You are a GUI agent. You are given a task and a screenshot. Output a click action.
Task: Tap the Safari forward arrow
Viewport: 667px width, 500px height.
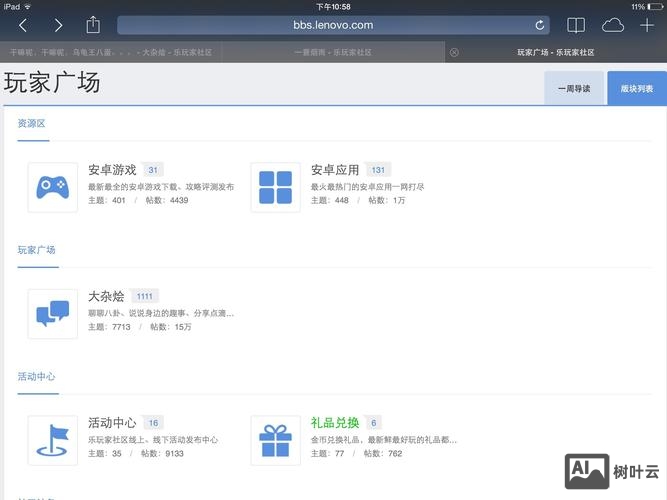tap(58, 25)
